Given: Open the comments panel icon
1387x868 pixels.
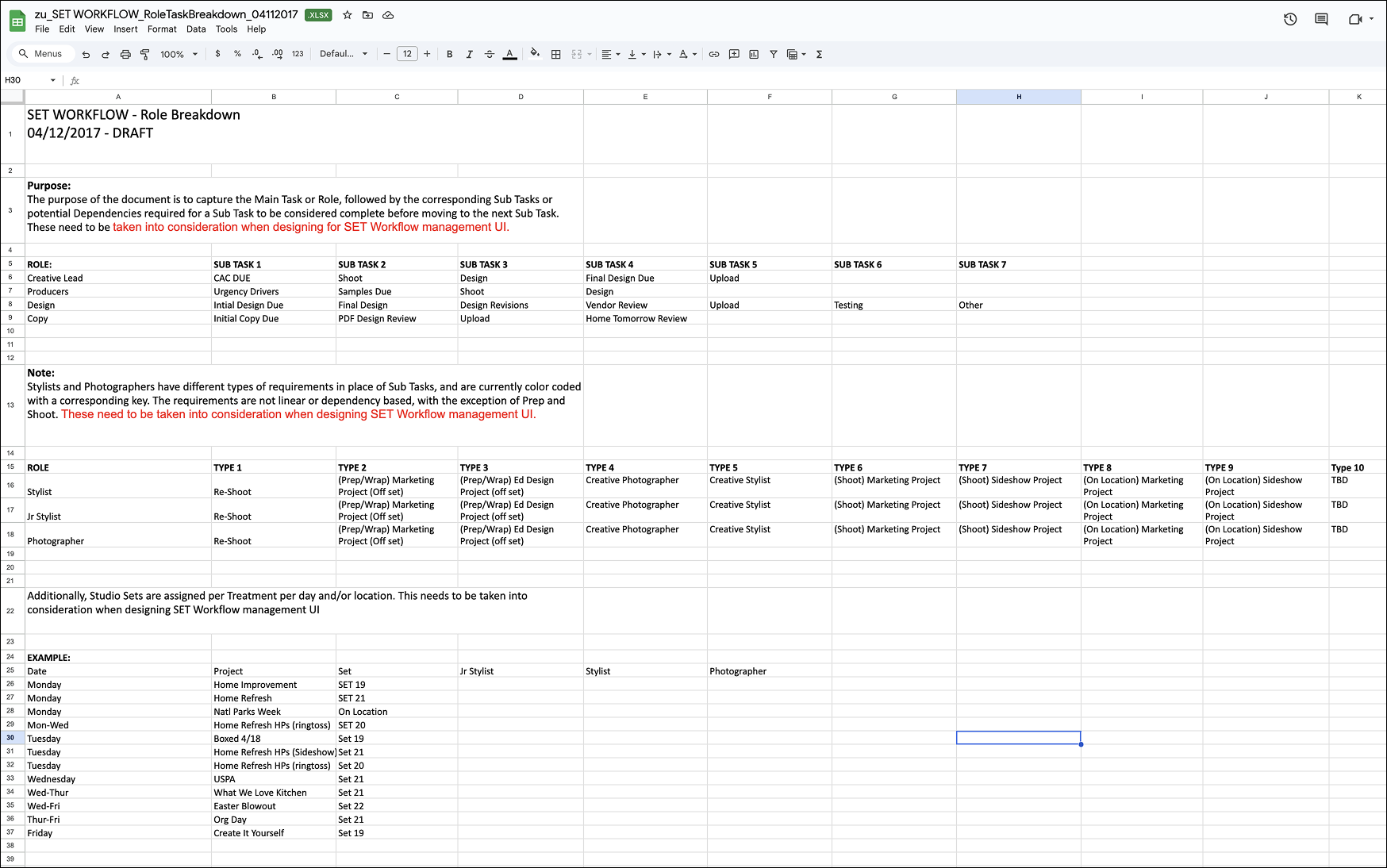Looking at the screenshot, I should coord(1321,19).
